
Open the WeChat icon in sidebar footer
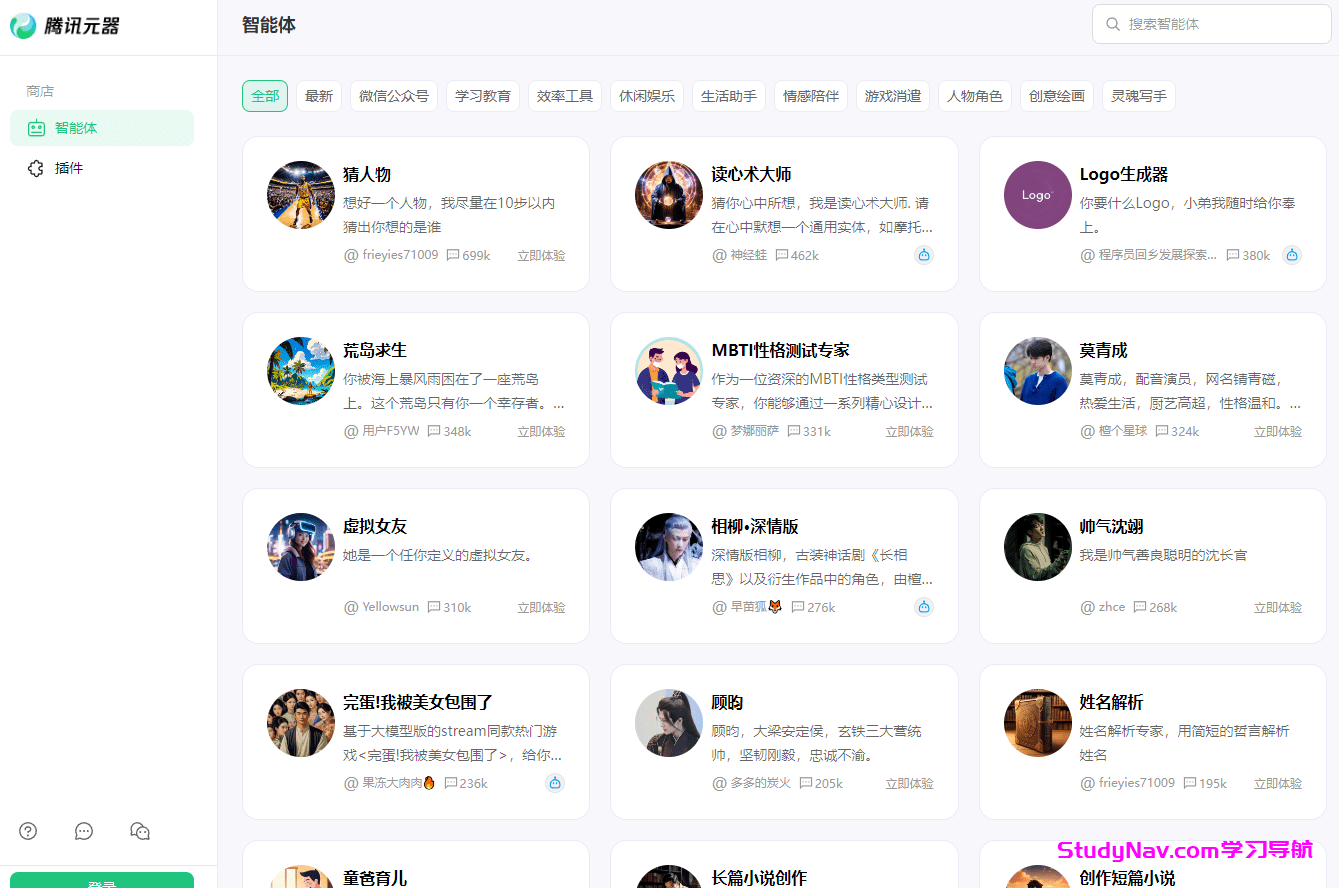pyautogui.click(x=140, y=831)
